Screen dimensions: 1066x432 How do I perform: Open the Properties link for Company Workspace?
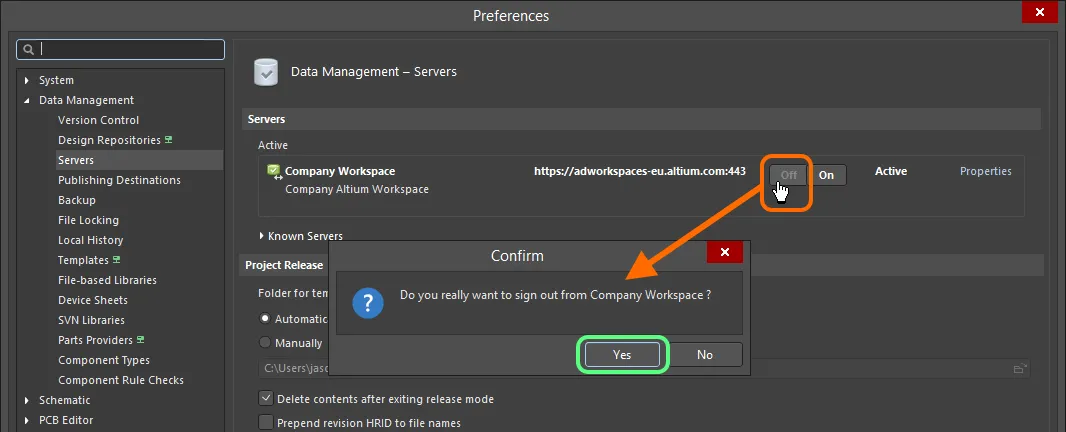(x=986, y=171)
